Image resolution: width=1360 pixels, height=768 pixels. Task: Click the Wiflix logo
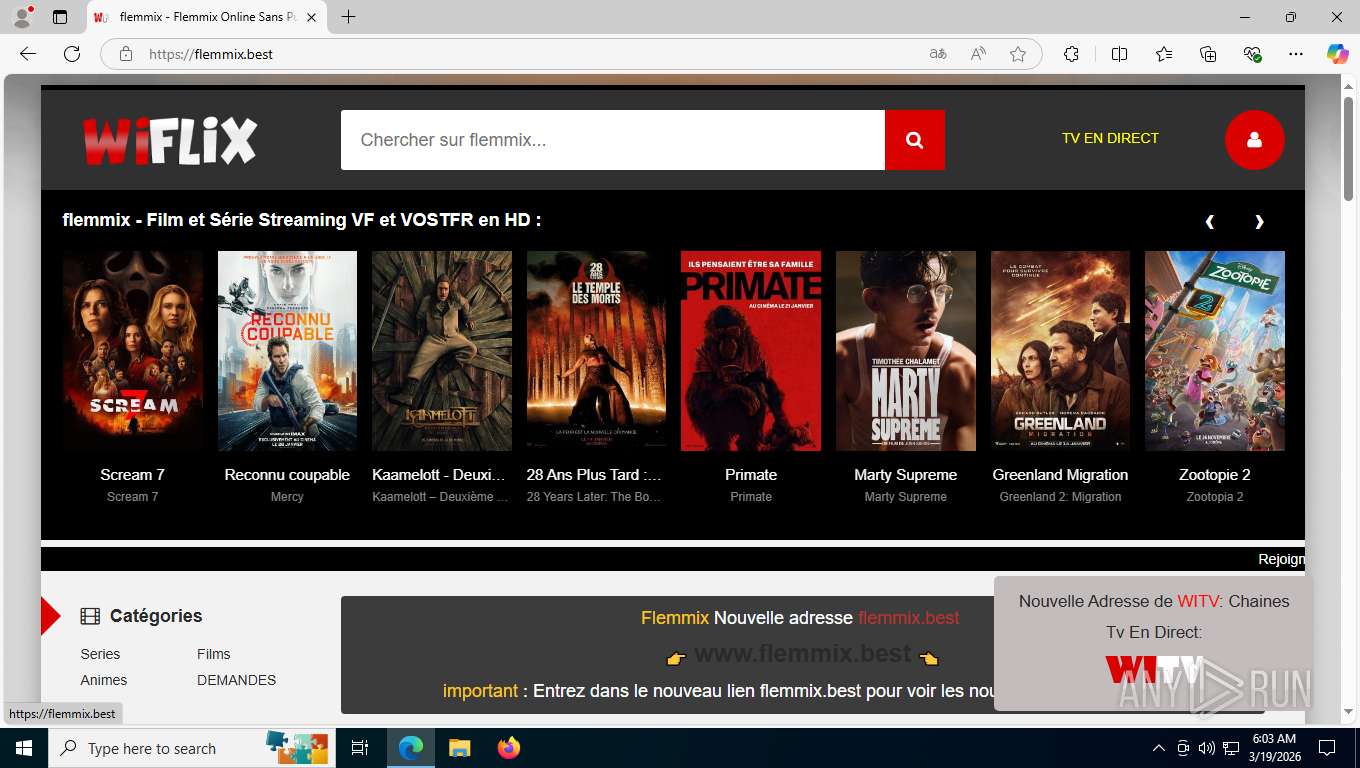[x=170, y=140]
